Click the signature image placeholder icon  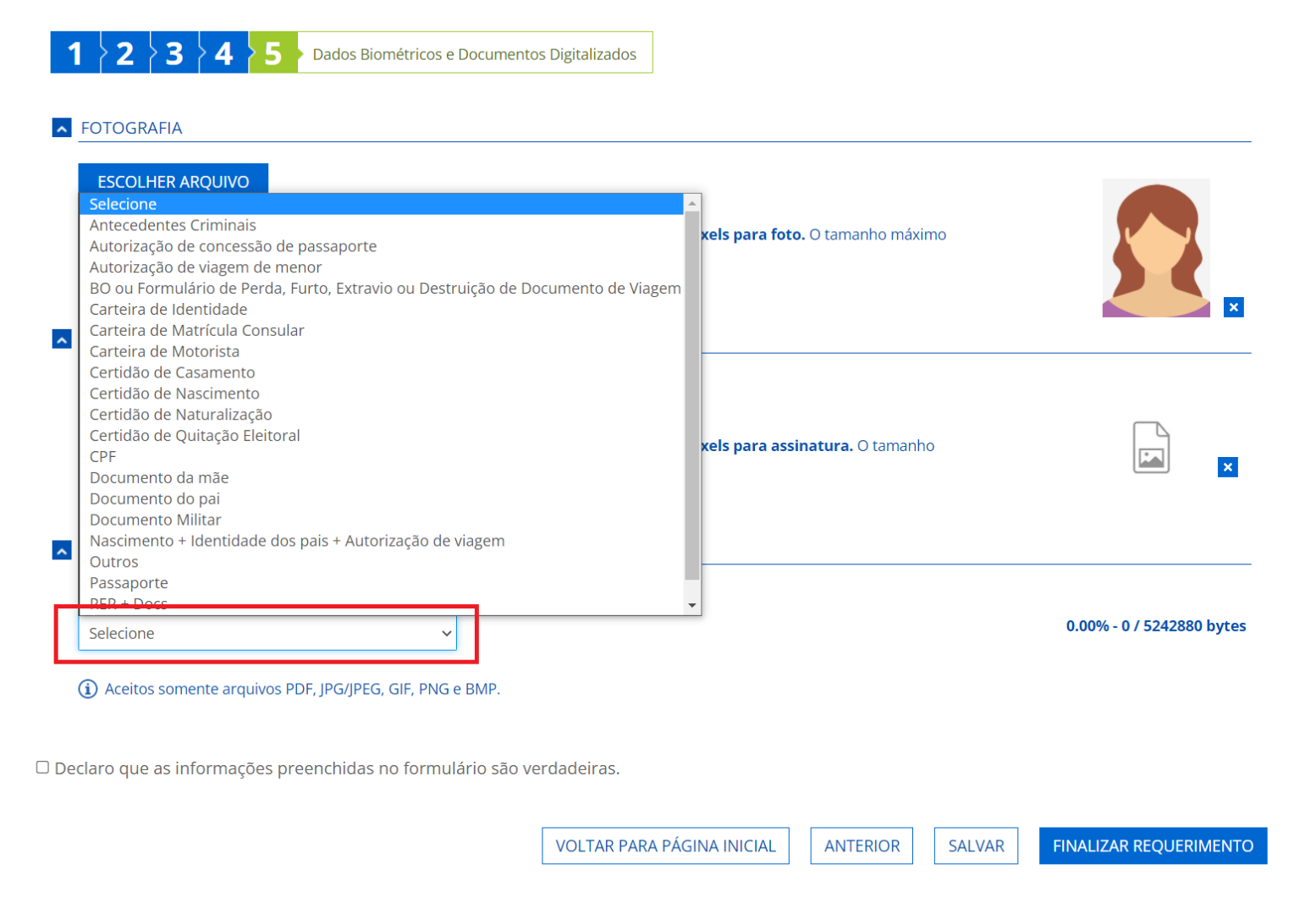1152,448
